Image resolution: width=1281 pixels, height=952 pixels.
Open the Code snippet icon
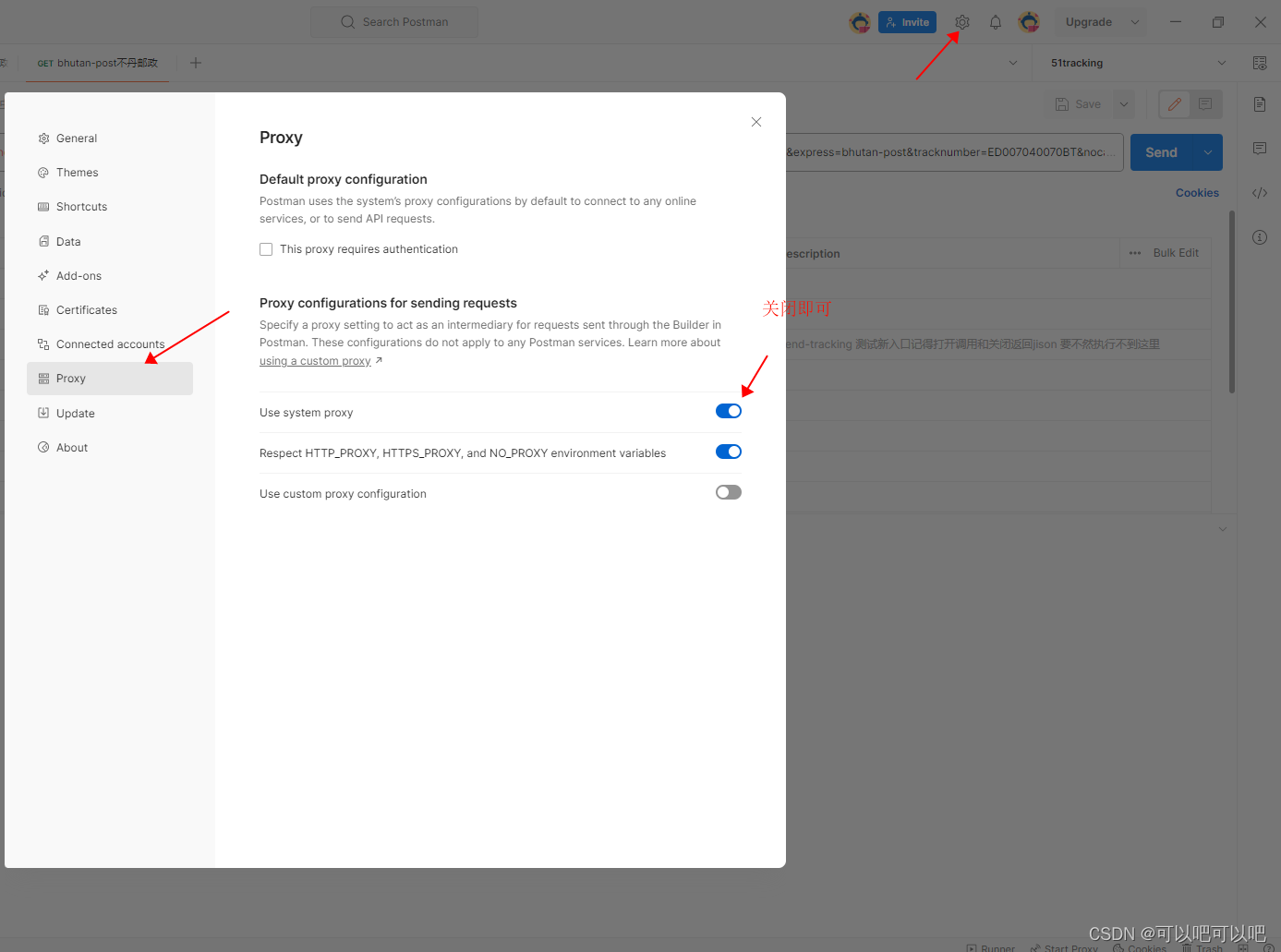pos(1260,193)
